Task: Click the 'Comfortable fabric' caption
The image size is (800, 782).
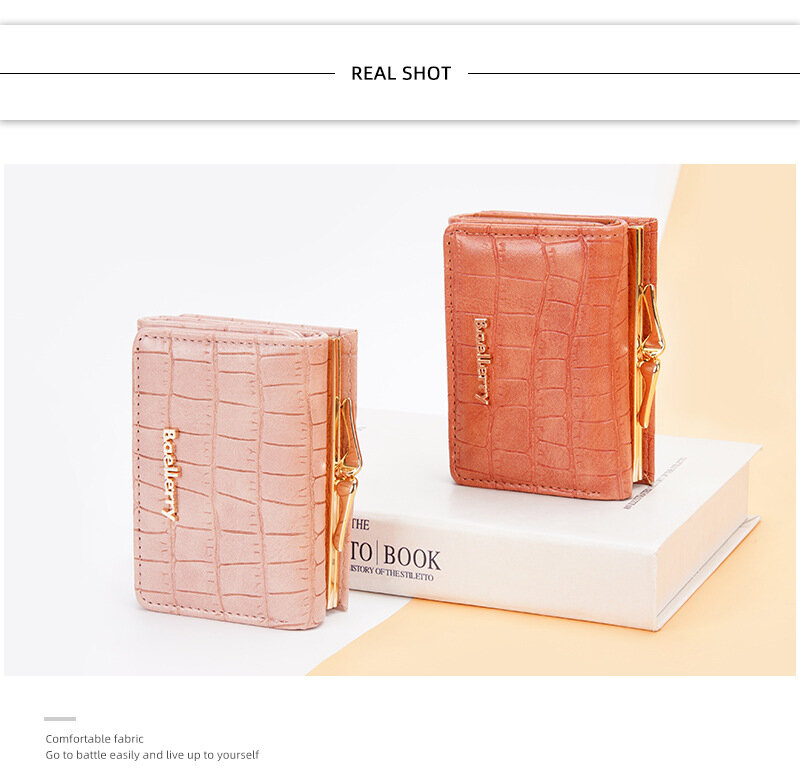Action: pos(94,739)
